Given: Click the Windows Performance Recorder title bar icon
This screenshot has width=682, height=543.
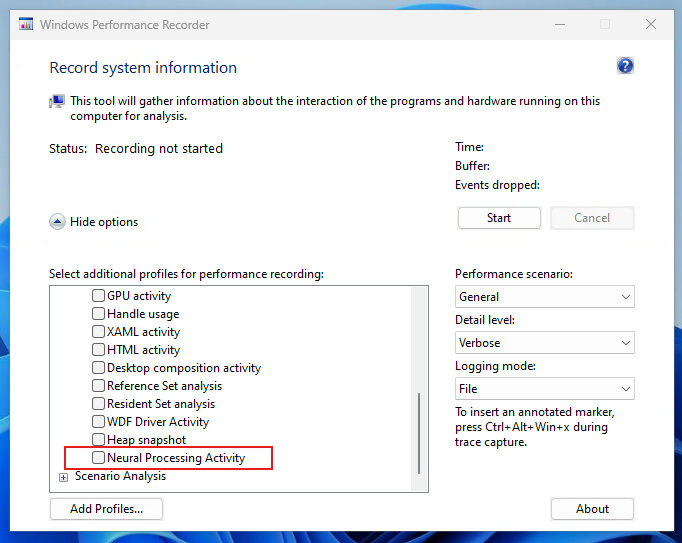Looking at the screenshot, I should click(x=26, y=24).
